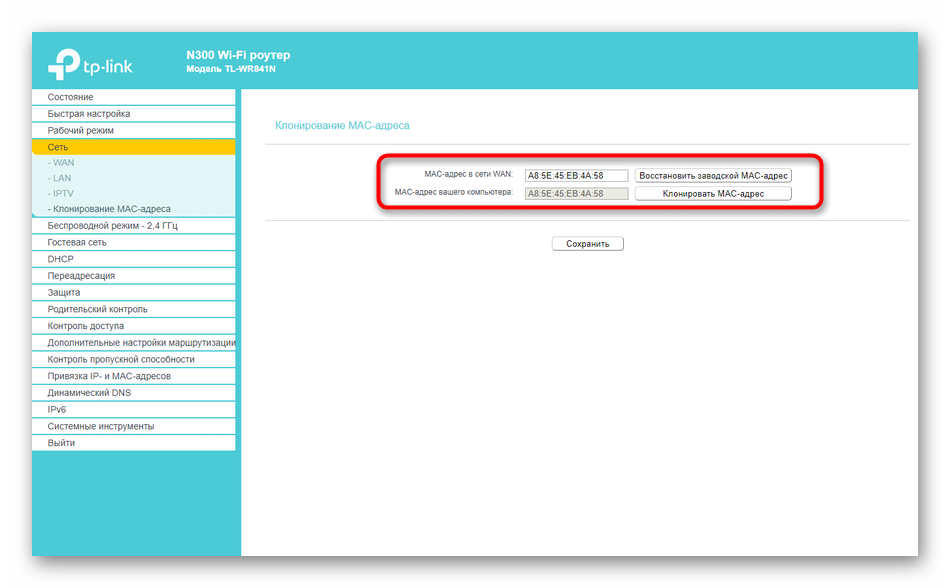
Task: Open Привязка IP- и MAC-адресов
Action: [x=133, y=376]
